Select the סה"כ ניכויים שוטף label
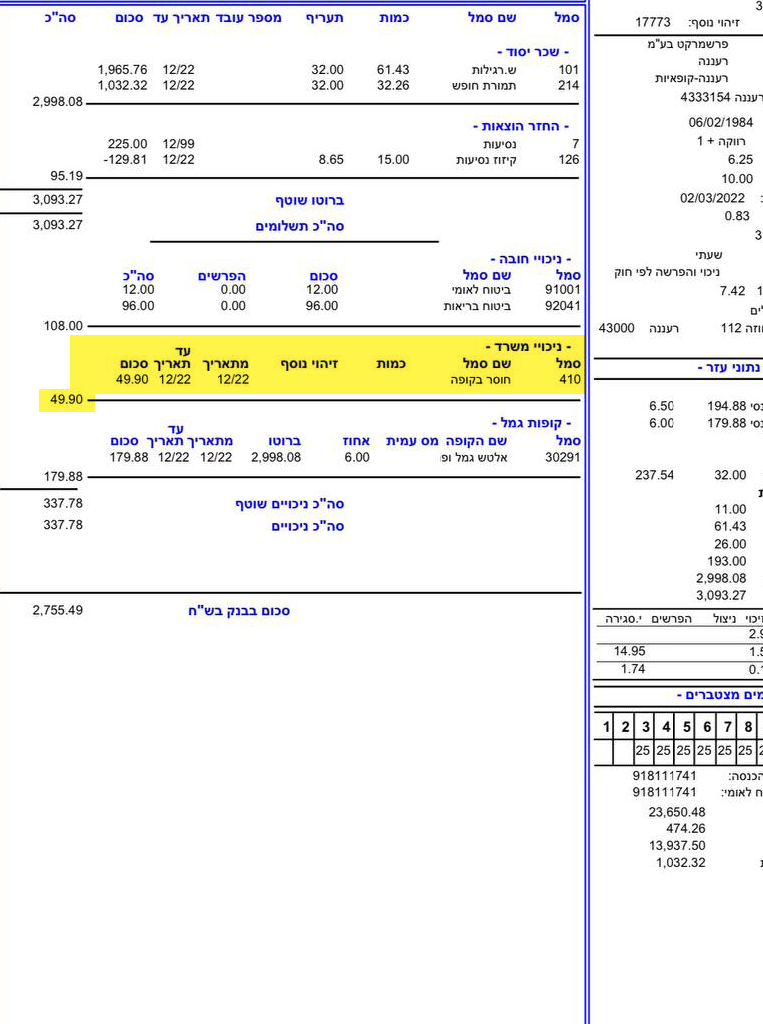The image size is (763, 1024). (290, 504)
